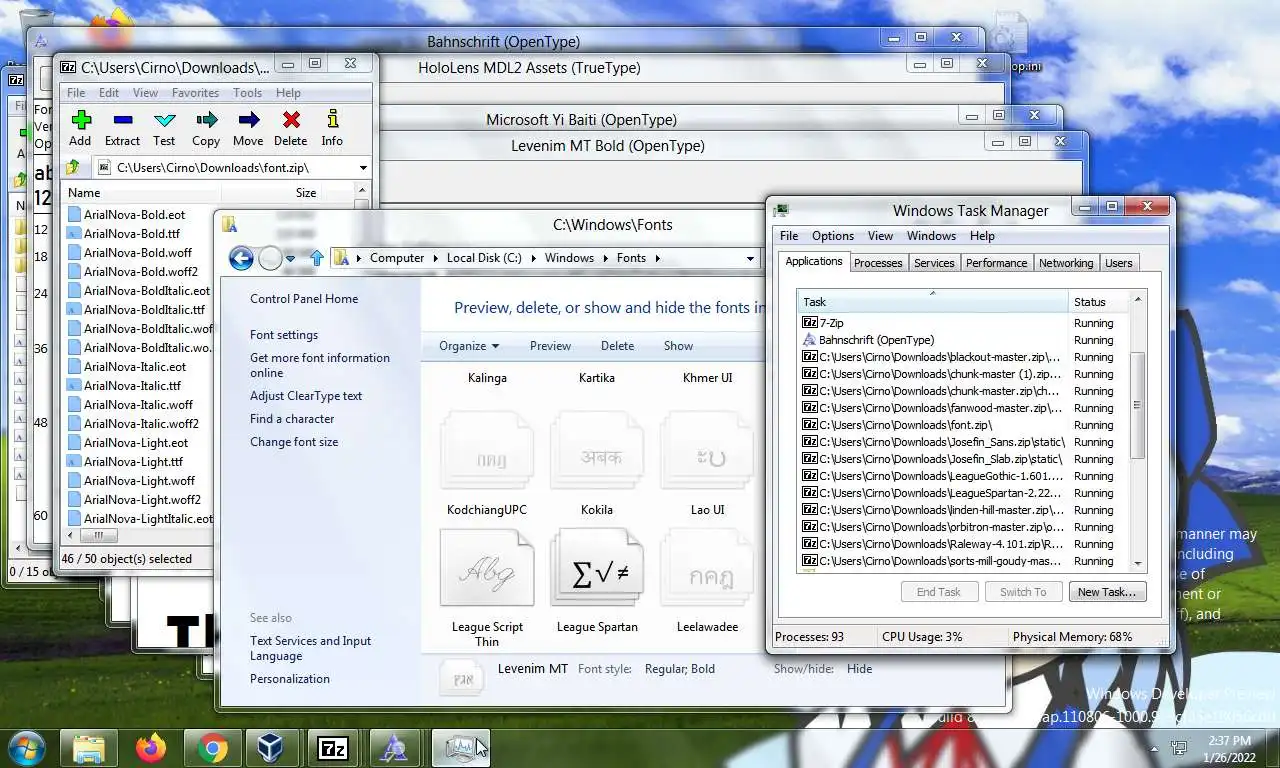Click the up arrow in Fonts window navigation

point(317,258)
